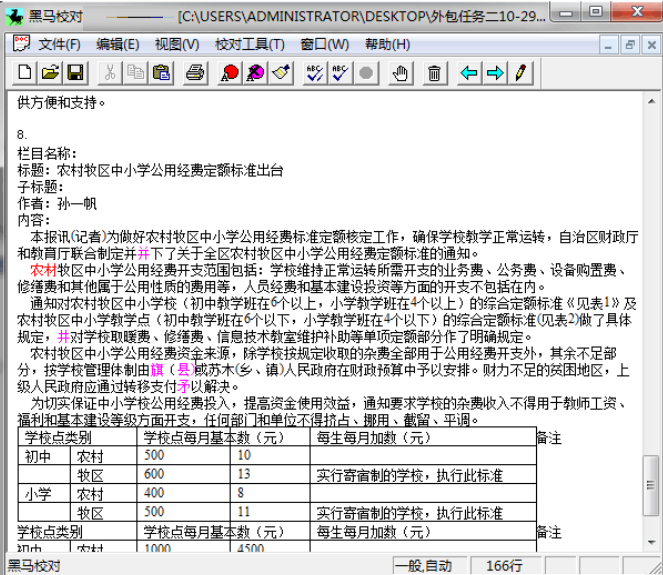Click the DOC document icon beside 文件 menu
This screenshot has width=663, height=575.
pos(21,43)
